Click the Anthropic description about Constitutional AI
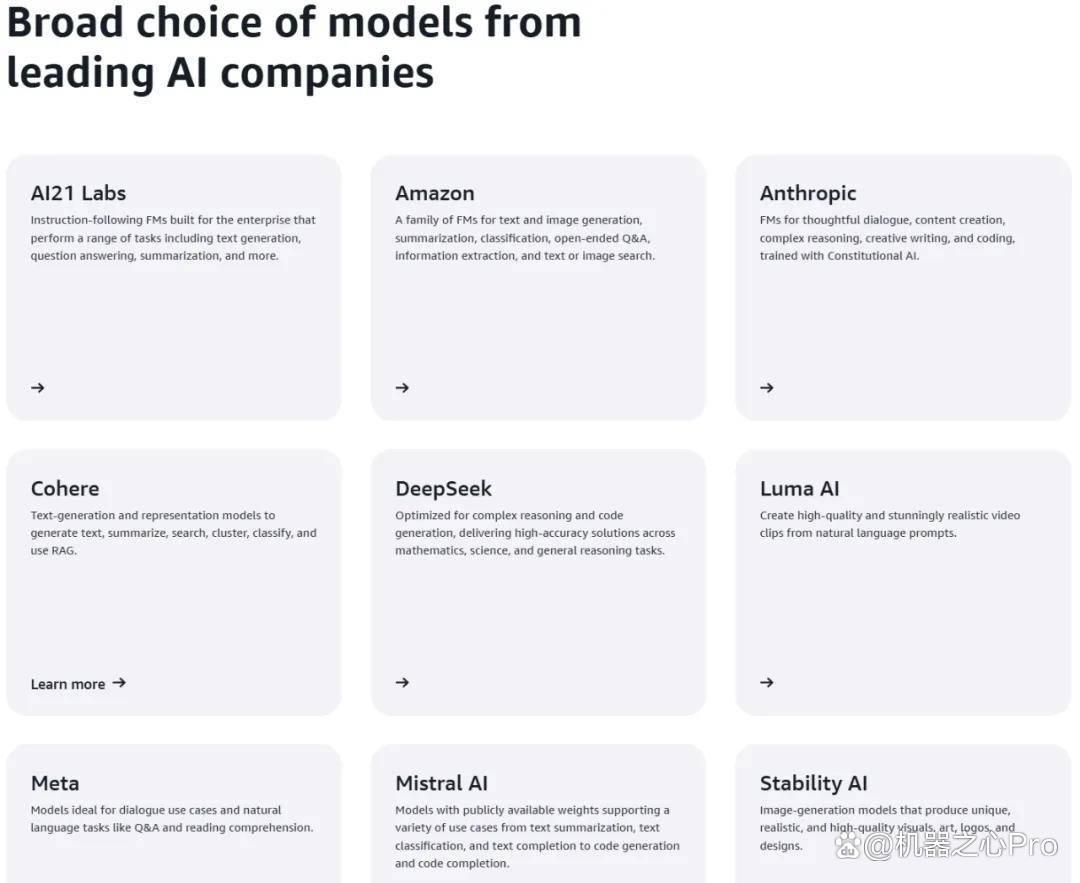The image size is (1080, 883). pyautogui.click(x=887, y=238)
